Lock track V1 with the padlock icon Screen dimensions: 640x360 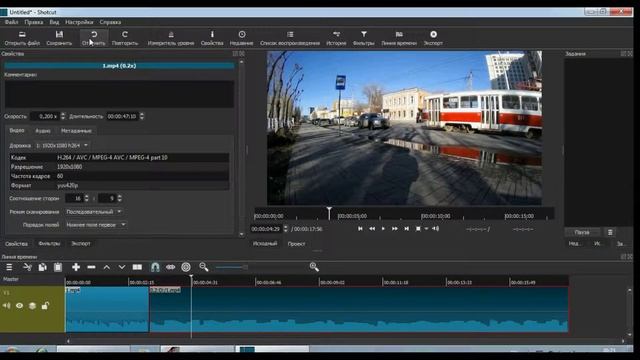[x=45, y=306]
